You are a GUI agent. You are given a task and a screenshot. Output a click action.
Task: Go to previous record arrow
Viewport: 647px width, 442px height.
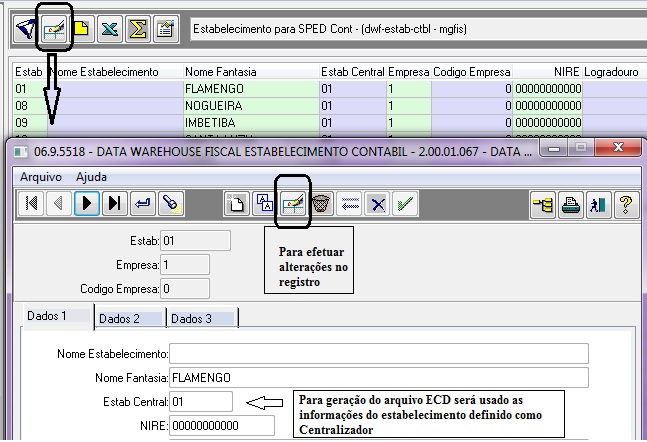coord(59,203)
